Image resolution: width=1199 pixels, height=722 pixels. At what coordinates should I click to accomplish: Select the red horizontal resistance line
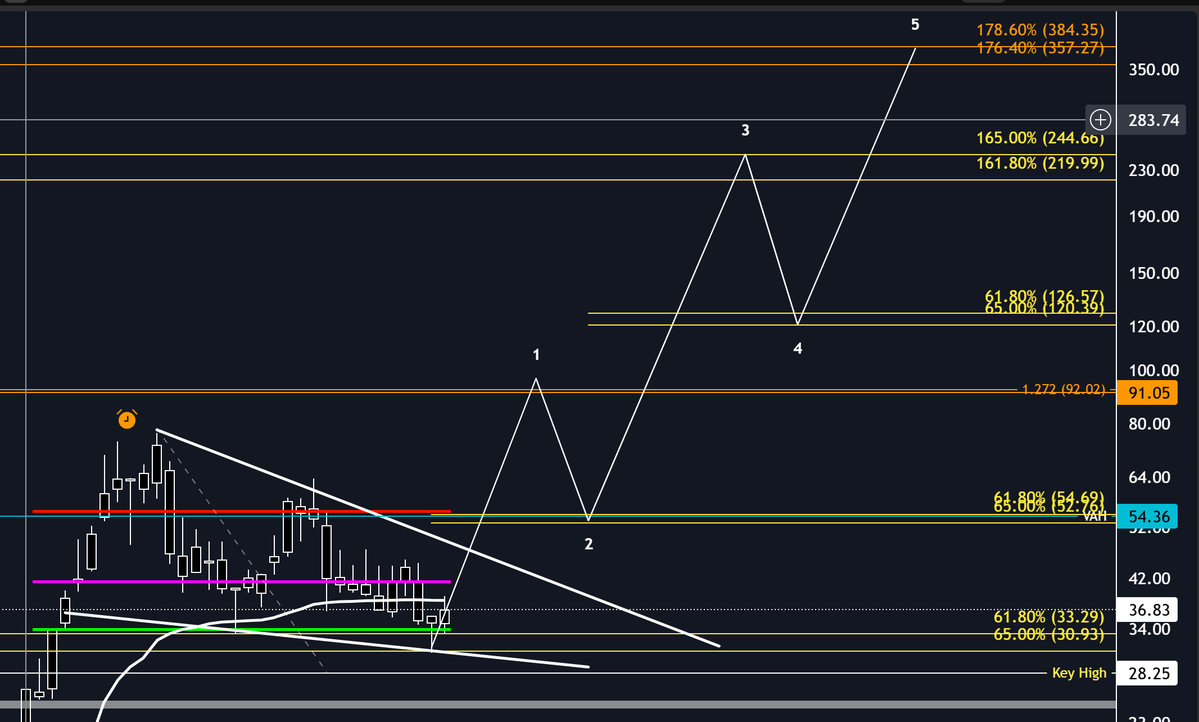coord(242,511)
